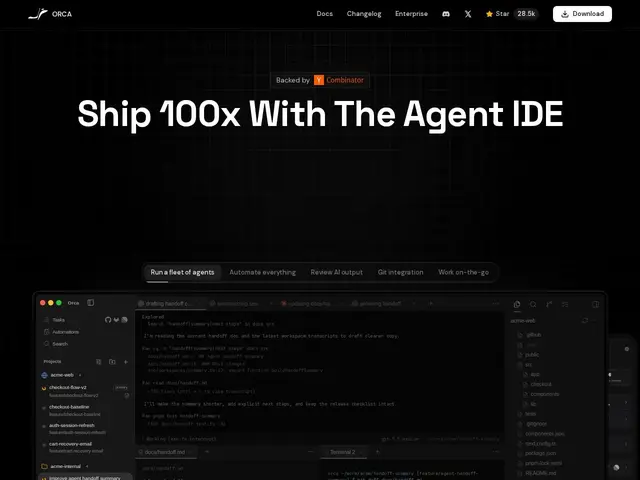Add a new terminal with plus beside Terminal 2

377,452
